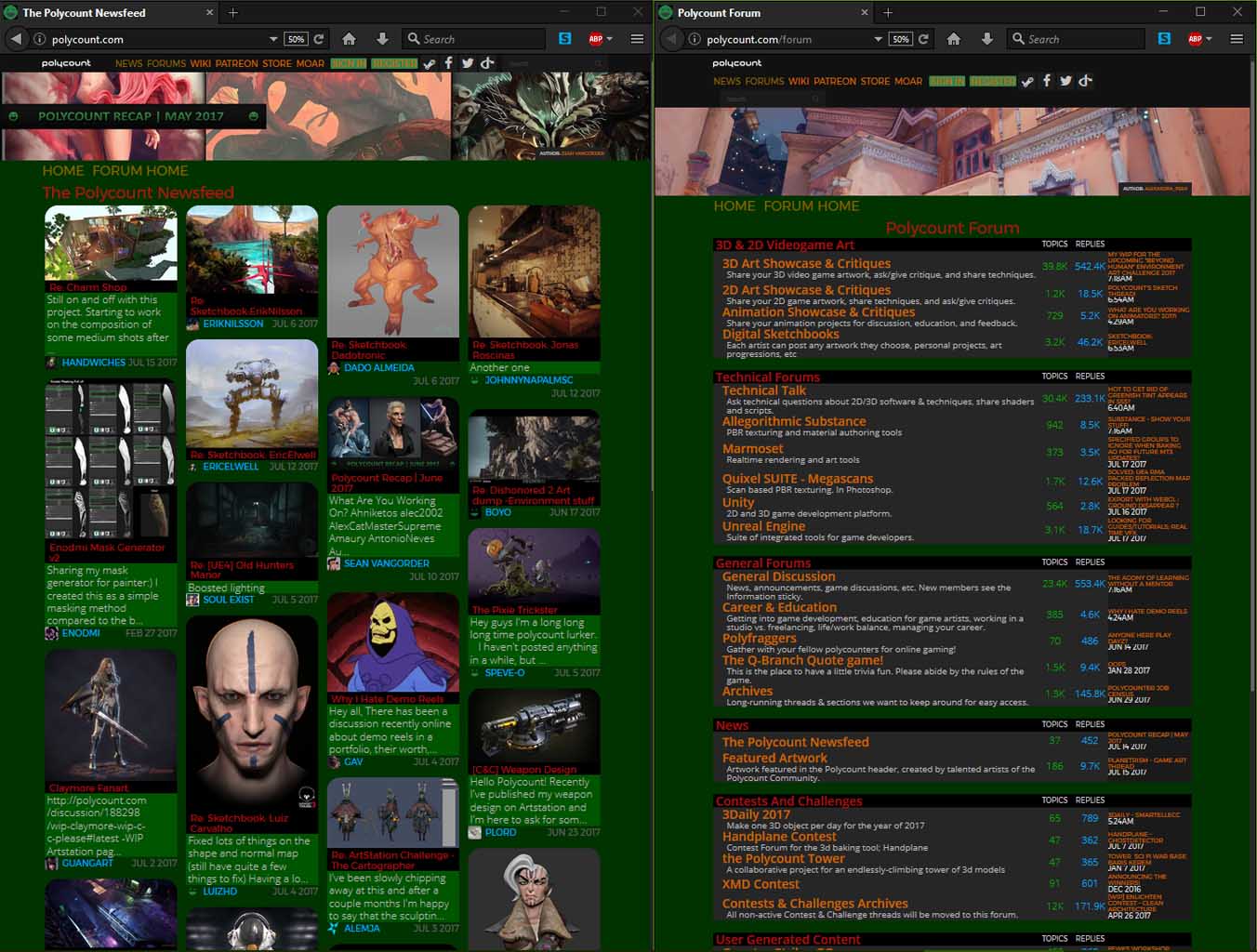Open Career & Education forum
Screen dimensions: 1257x952
(x=779, y=607)
